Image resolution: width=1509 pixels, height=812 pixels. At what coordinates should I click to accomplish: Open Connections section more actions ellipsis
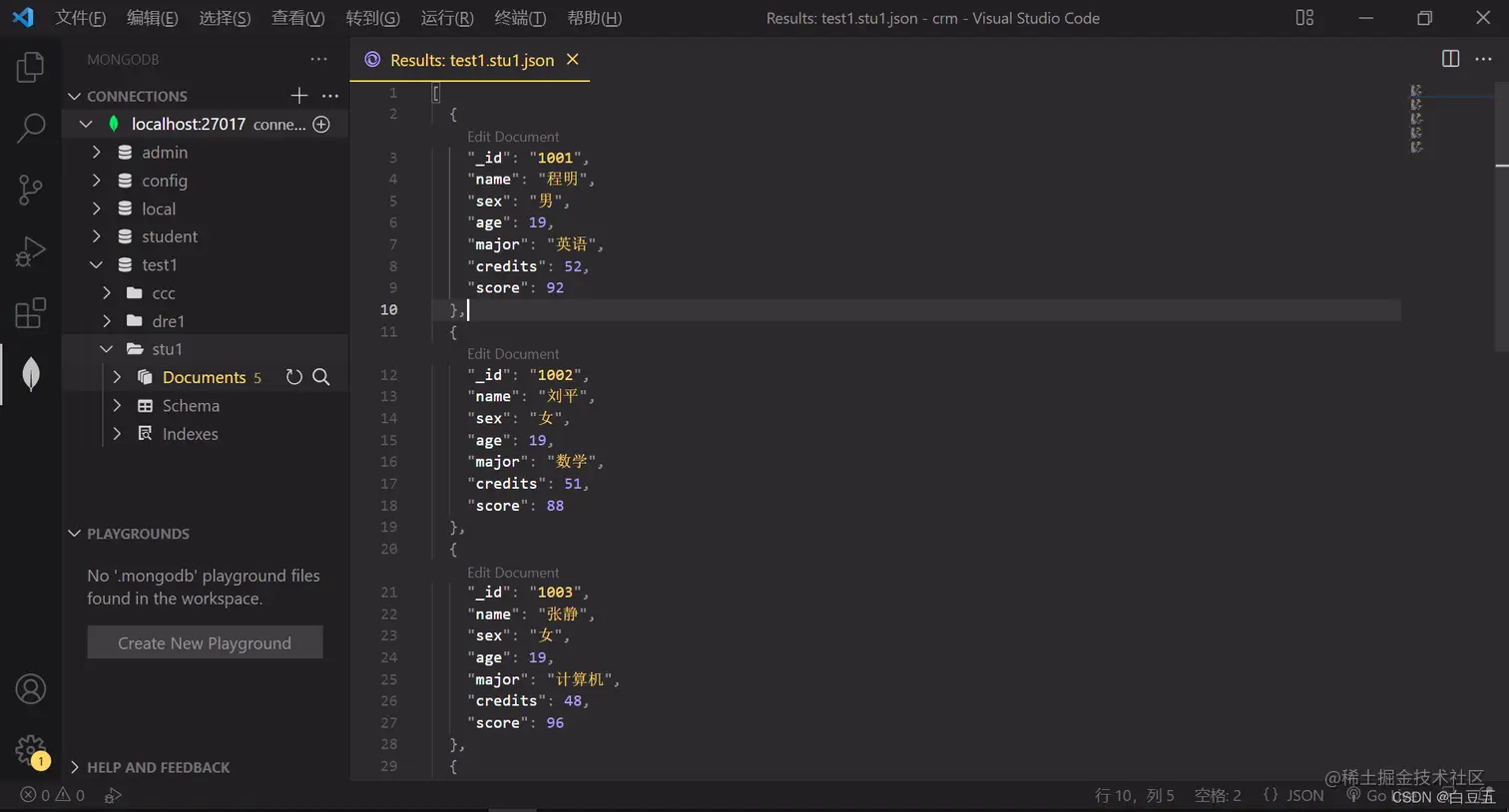(330, 96)
